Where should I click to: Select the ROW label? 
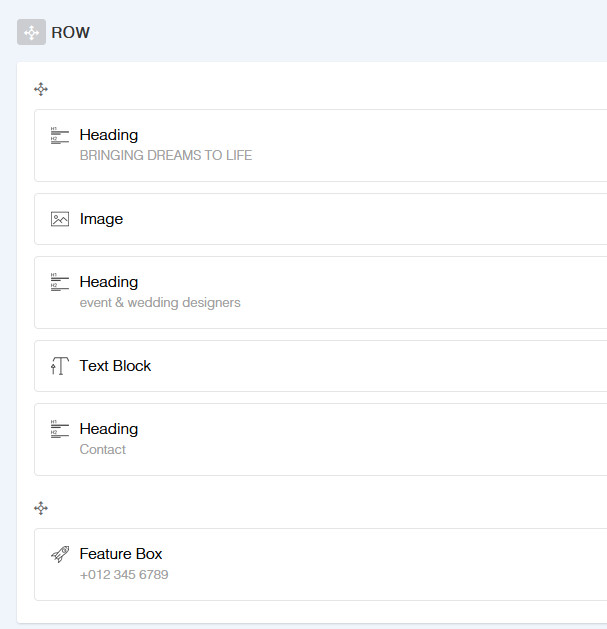pyautogui.click(x=70, y=33)
